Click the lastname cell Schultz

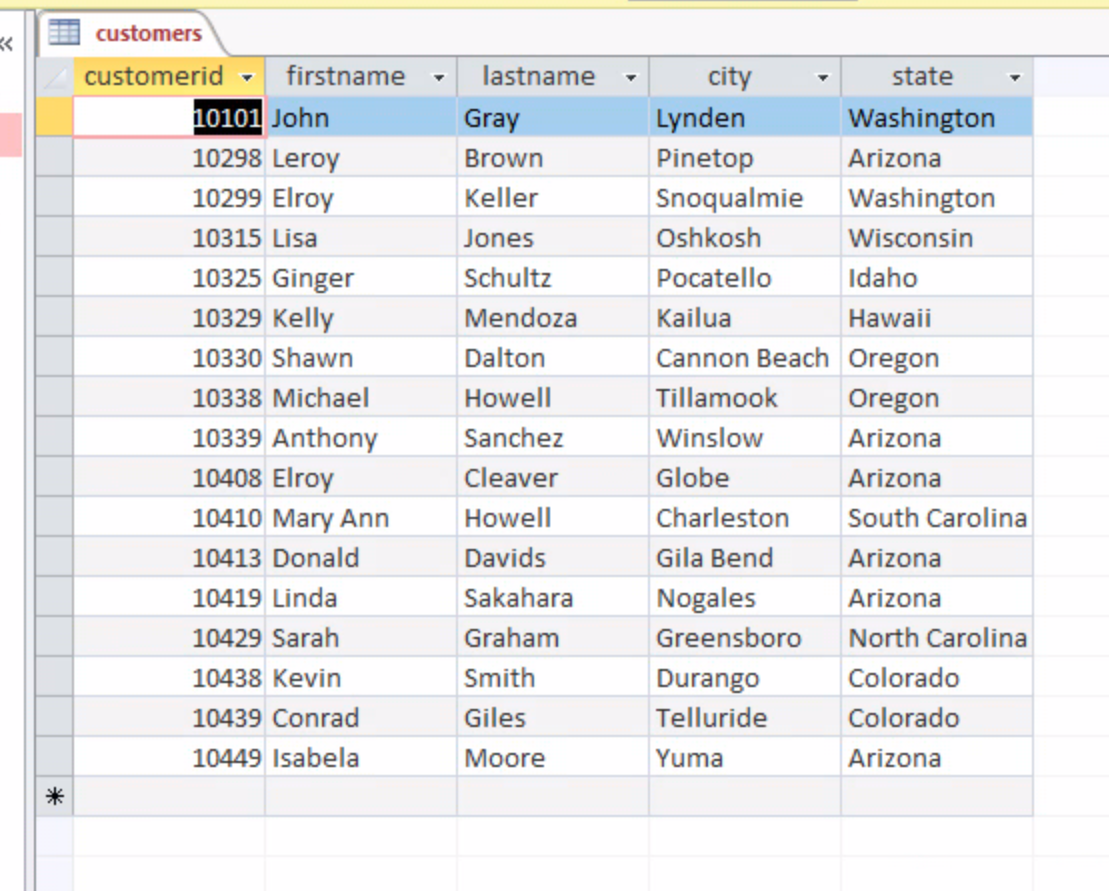click(x=553, y=277)
